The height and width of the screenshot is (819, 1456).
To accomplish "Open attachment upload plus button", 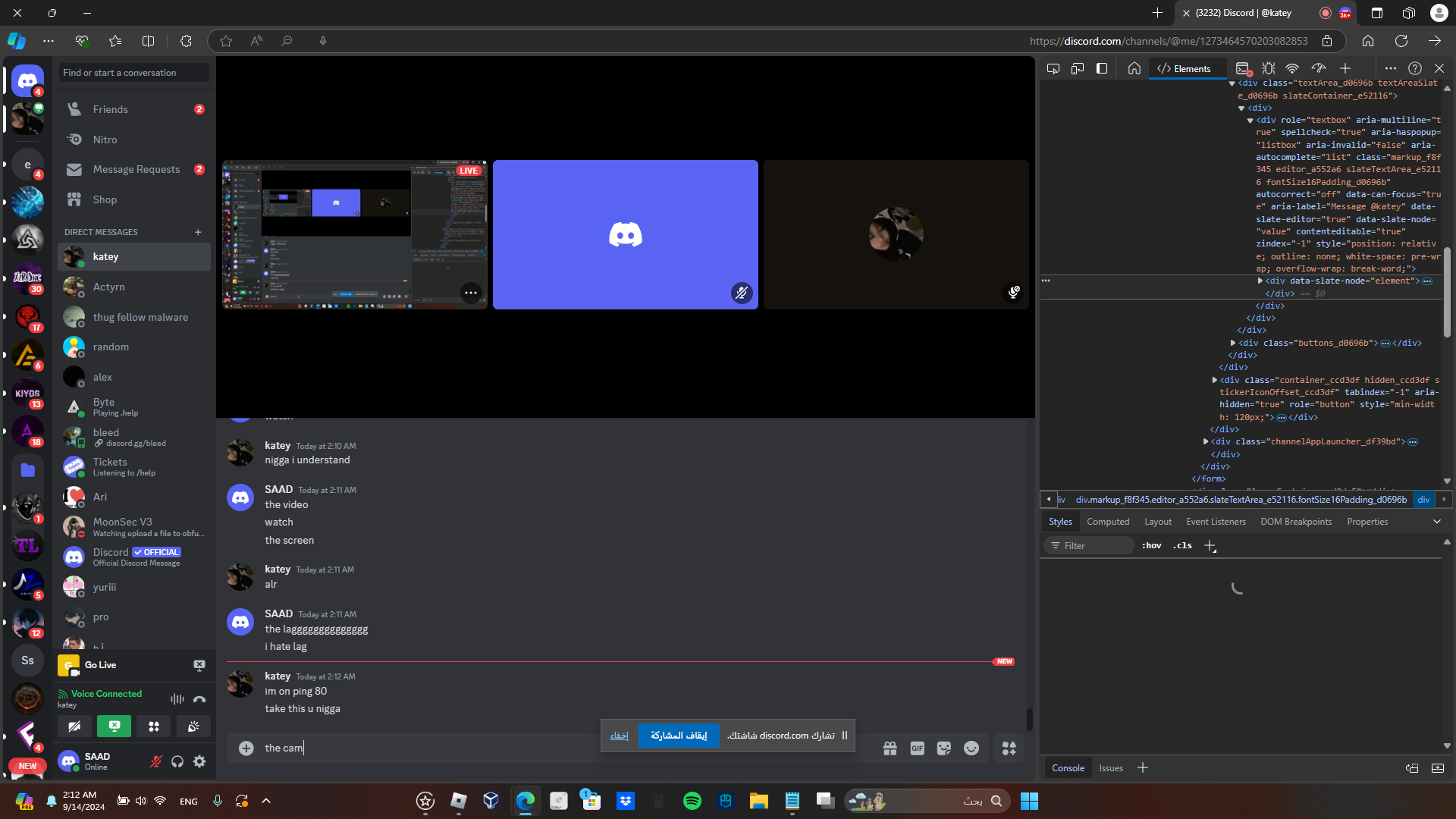I will 246,748.
